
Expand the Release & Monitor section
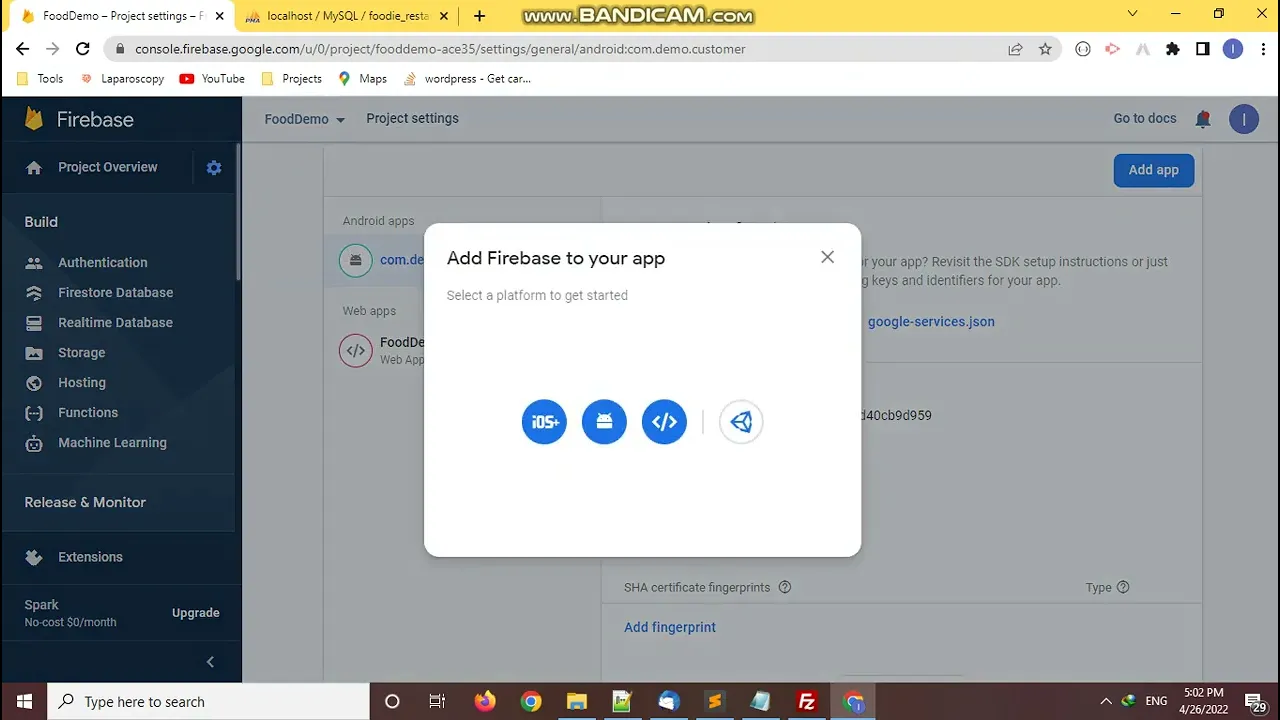click(85, 502)
